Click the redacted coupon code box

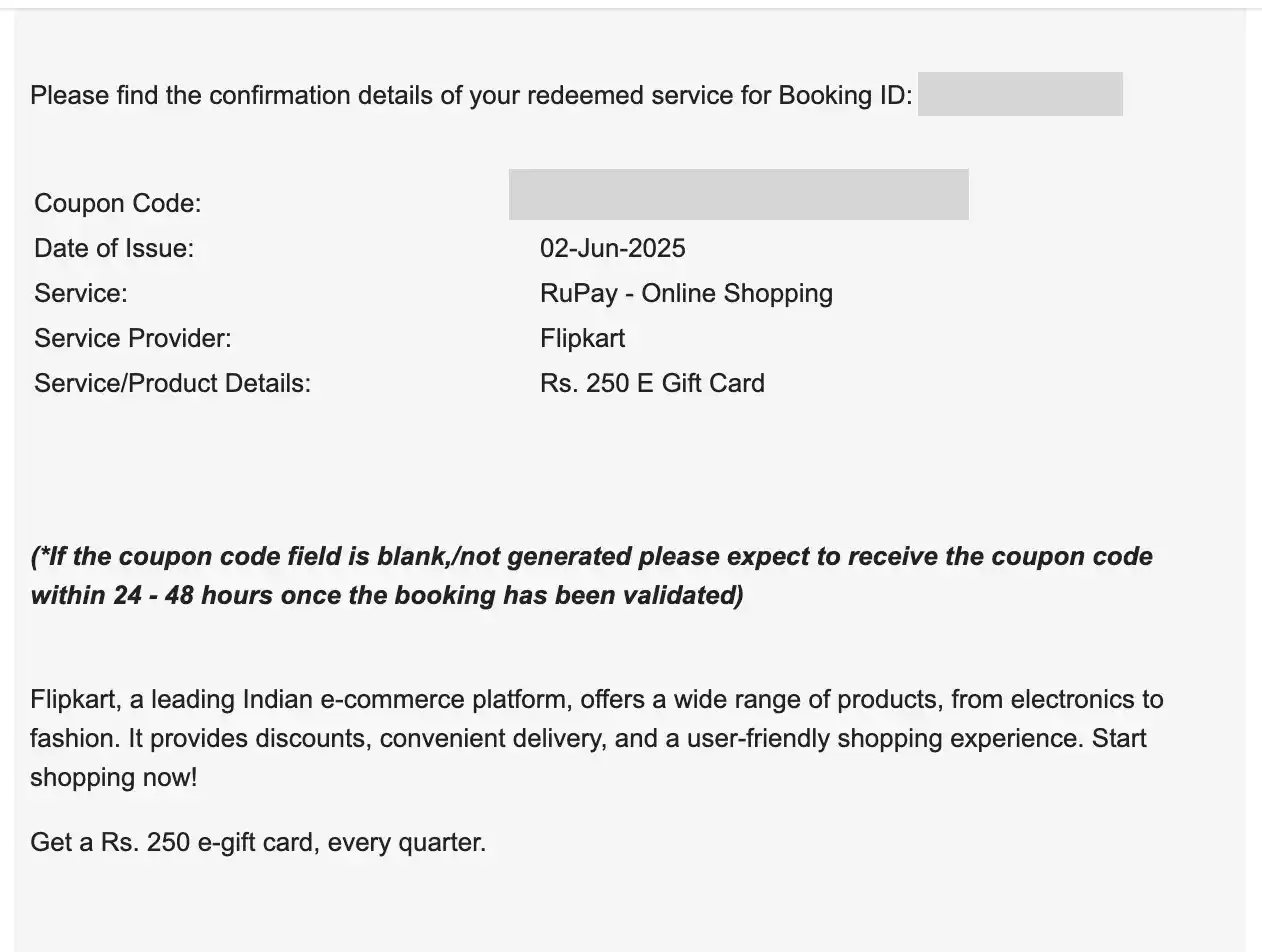(739, 194)
